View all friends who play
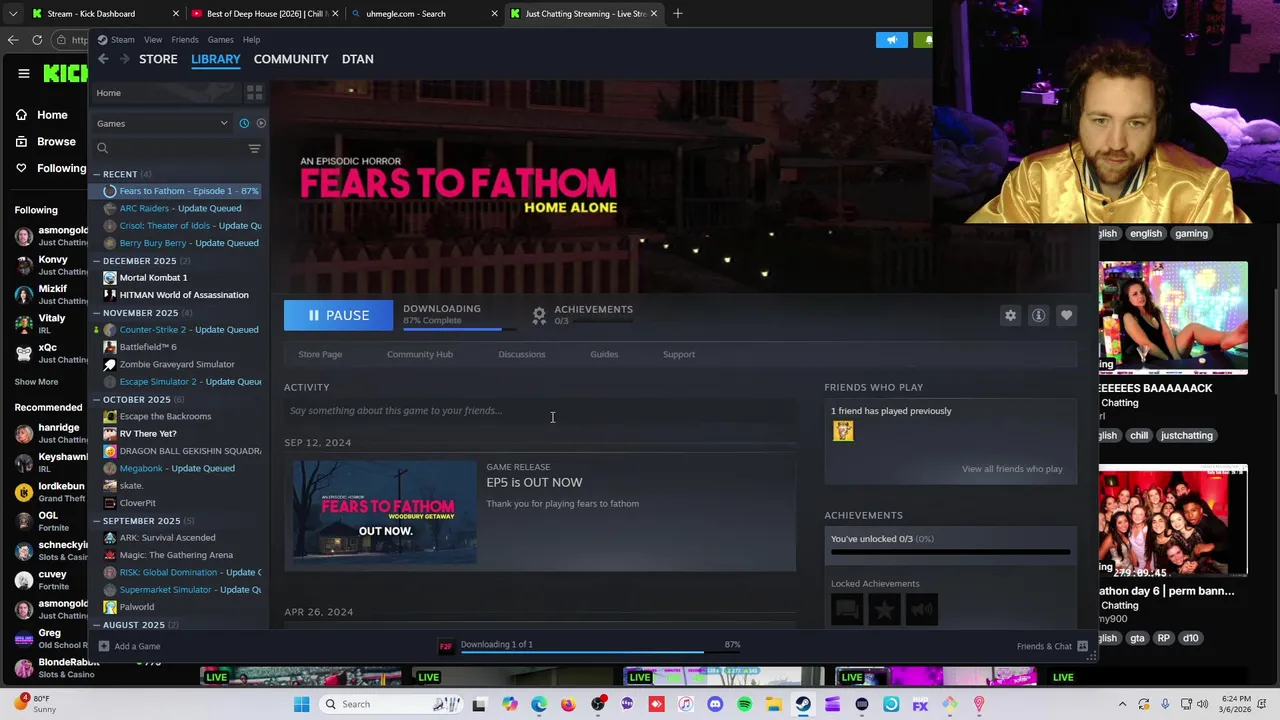The image size is (1280, 720). coord(1012,469)
